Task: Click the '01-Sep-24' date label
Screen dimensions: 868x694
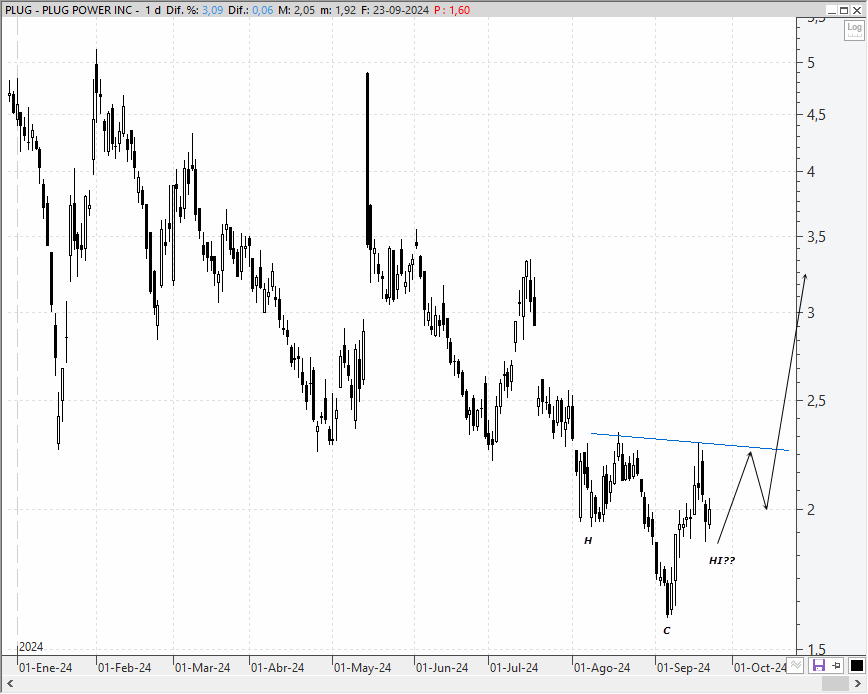Action: (x=684, y=668)
